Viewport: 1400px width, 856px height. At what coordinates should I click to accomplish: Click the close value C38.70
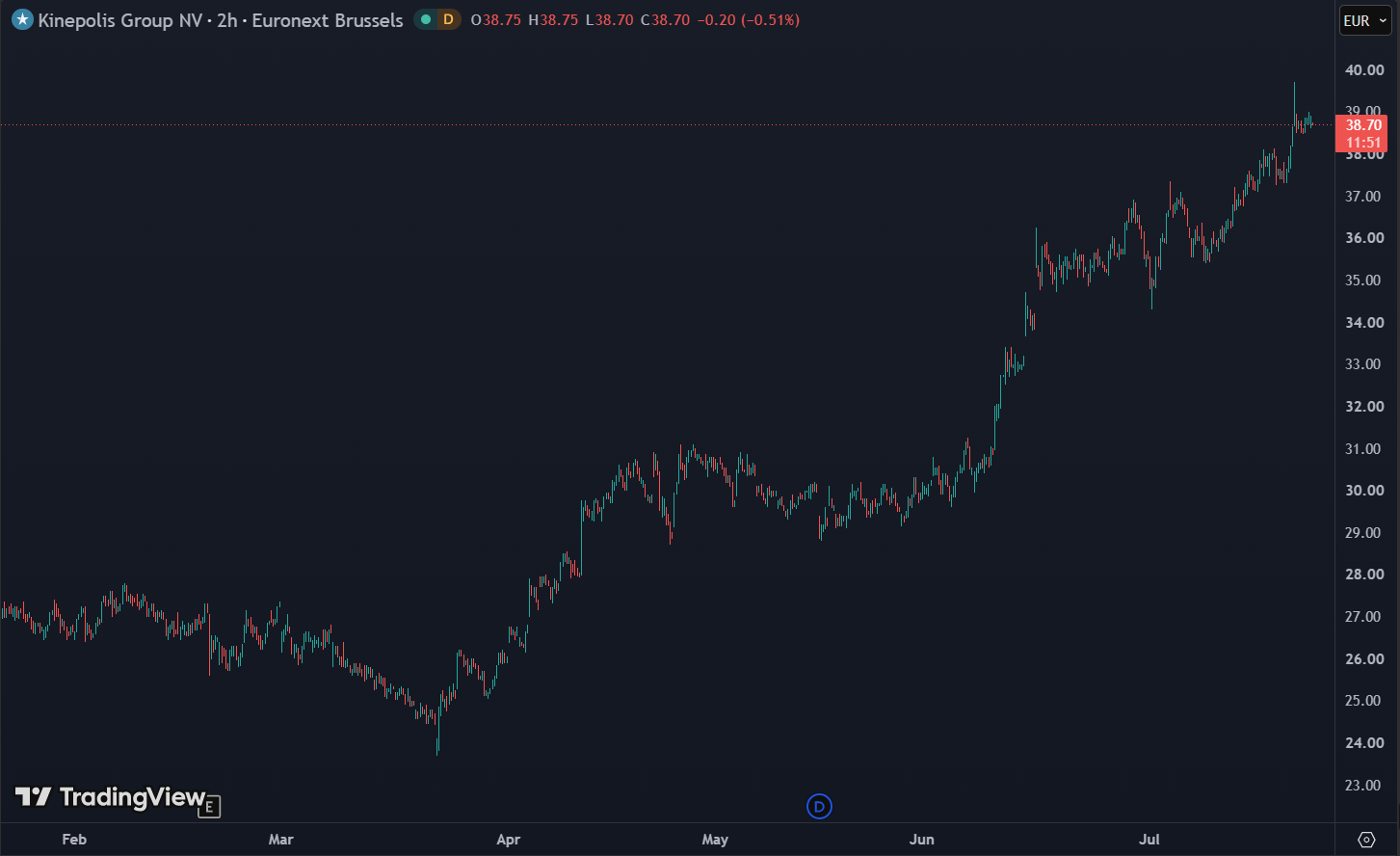click(x=666, y=20)
